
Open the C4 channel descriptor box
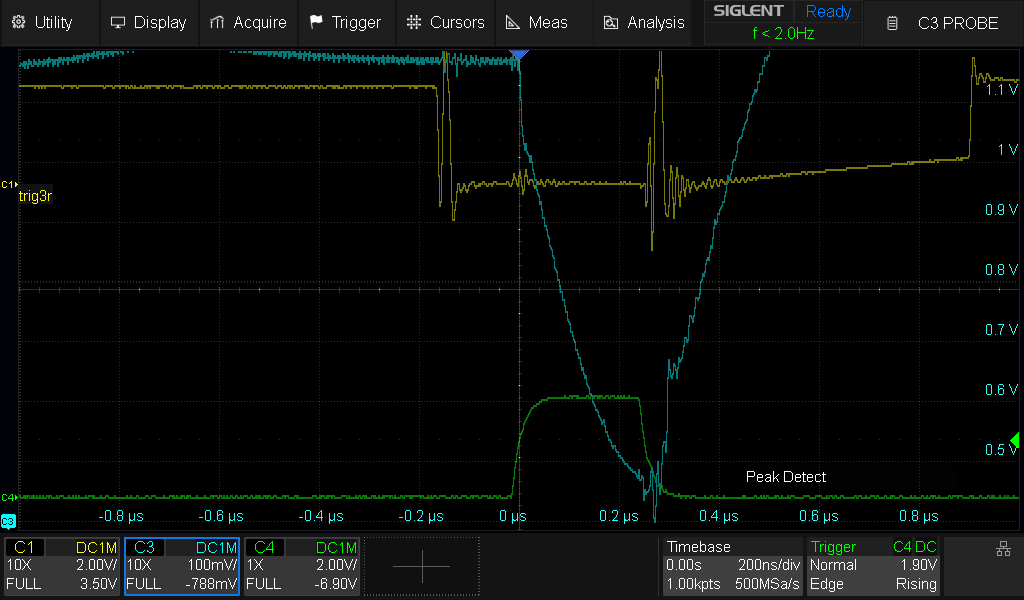coord(301,566)
